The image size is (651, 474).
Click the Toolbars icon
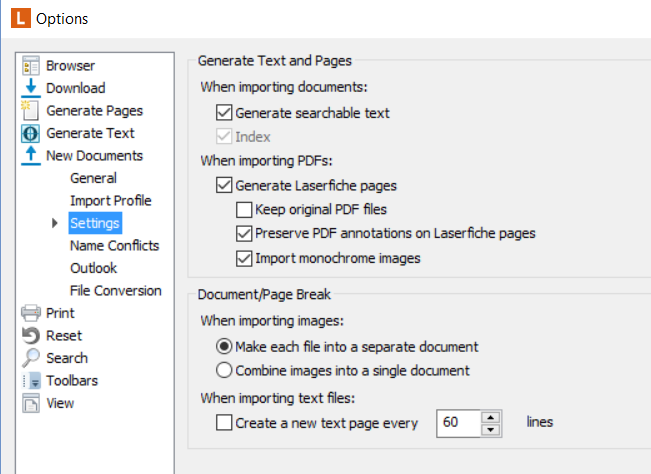[31, 381]
